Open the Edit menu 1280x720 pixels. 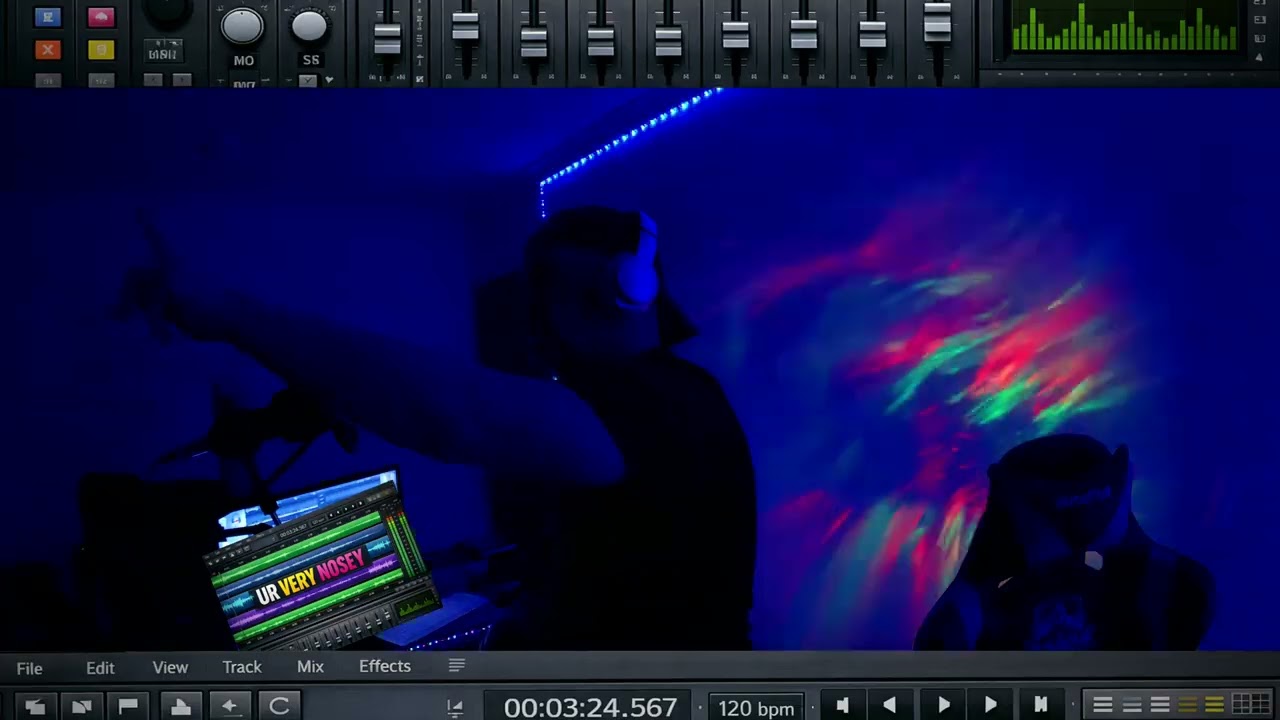pyautogui.click(x=100, y=667)
